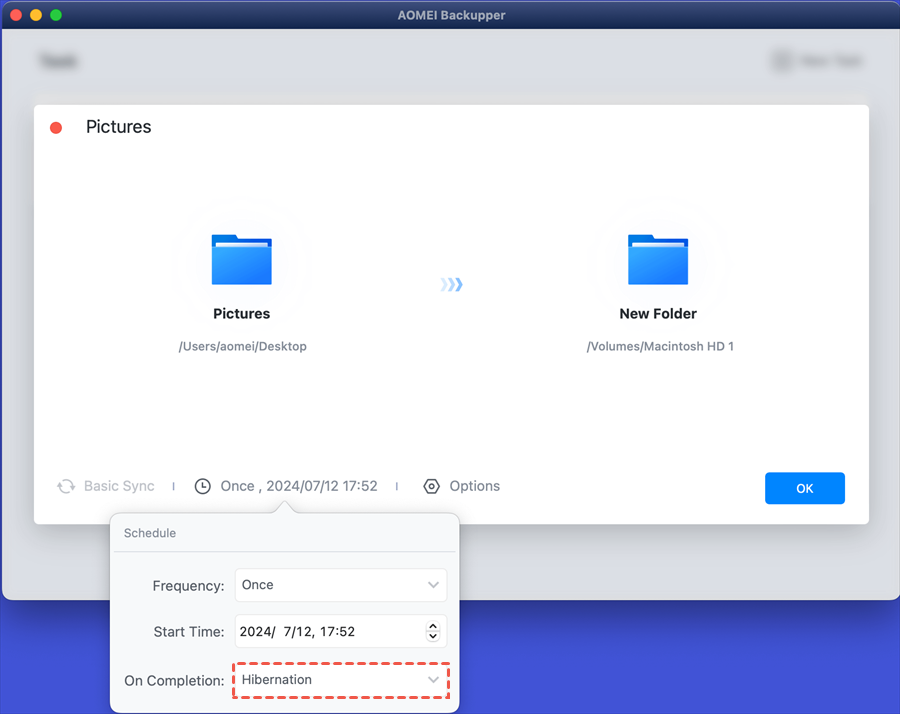
Task: Click the bold Pictures source folder name
Action: [x=242, y=314]
